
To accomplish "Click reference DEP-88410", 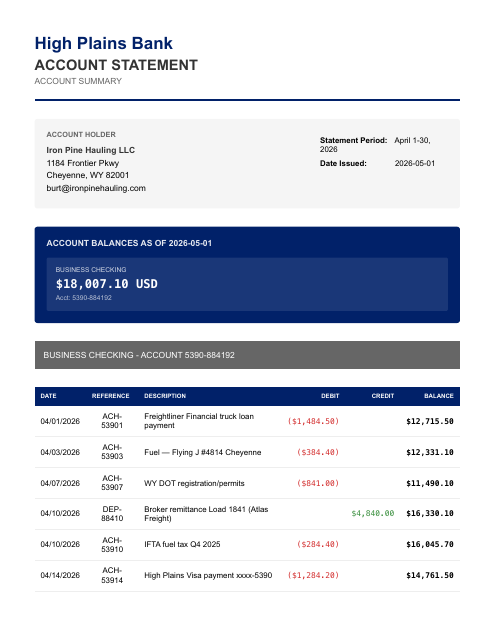I will [x=112, y=514].
